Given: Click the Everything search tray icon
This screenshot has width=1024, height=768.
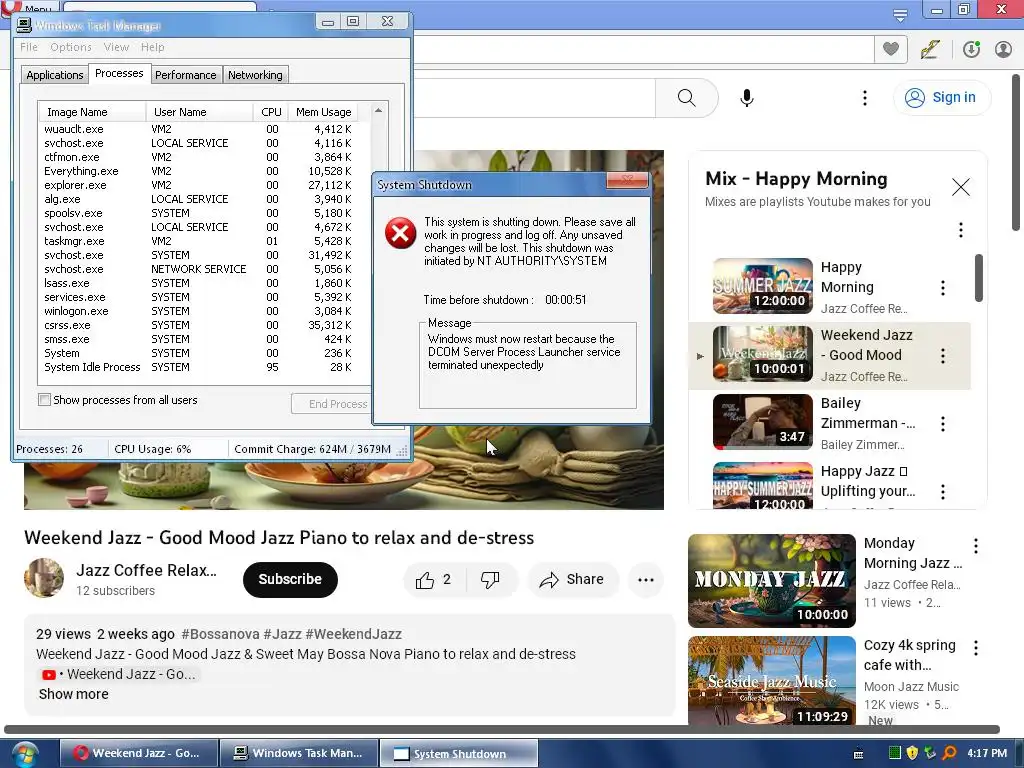Looking at the screenshot, I should pos(949,752).
